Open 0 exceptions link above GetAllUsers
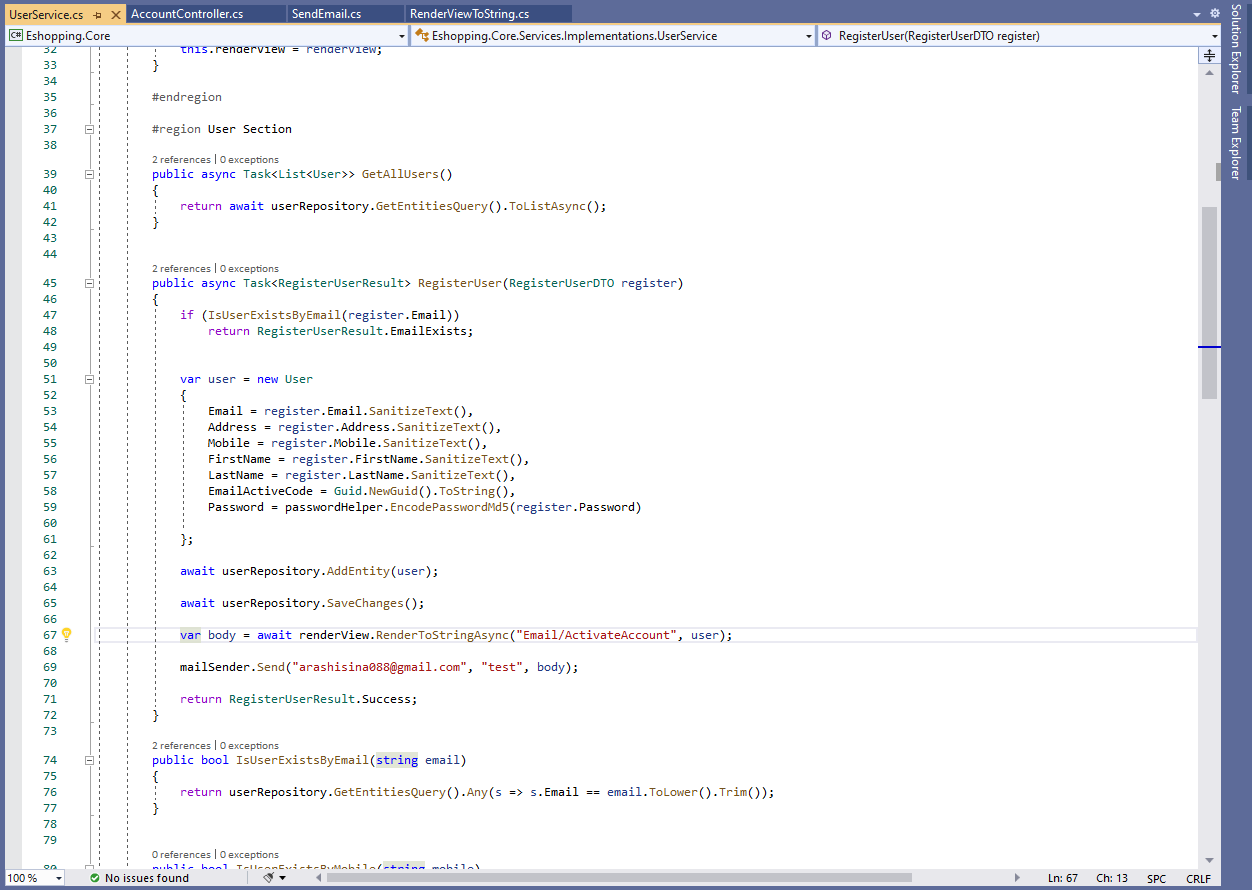1252x890 pixels. click(249, 159)
